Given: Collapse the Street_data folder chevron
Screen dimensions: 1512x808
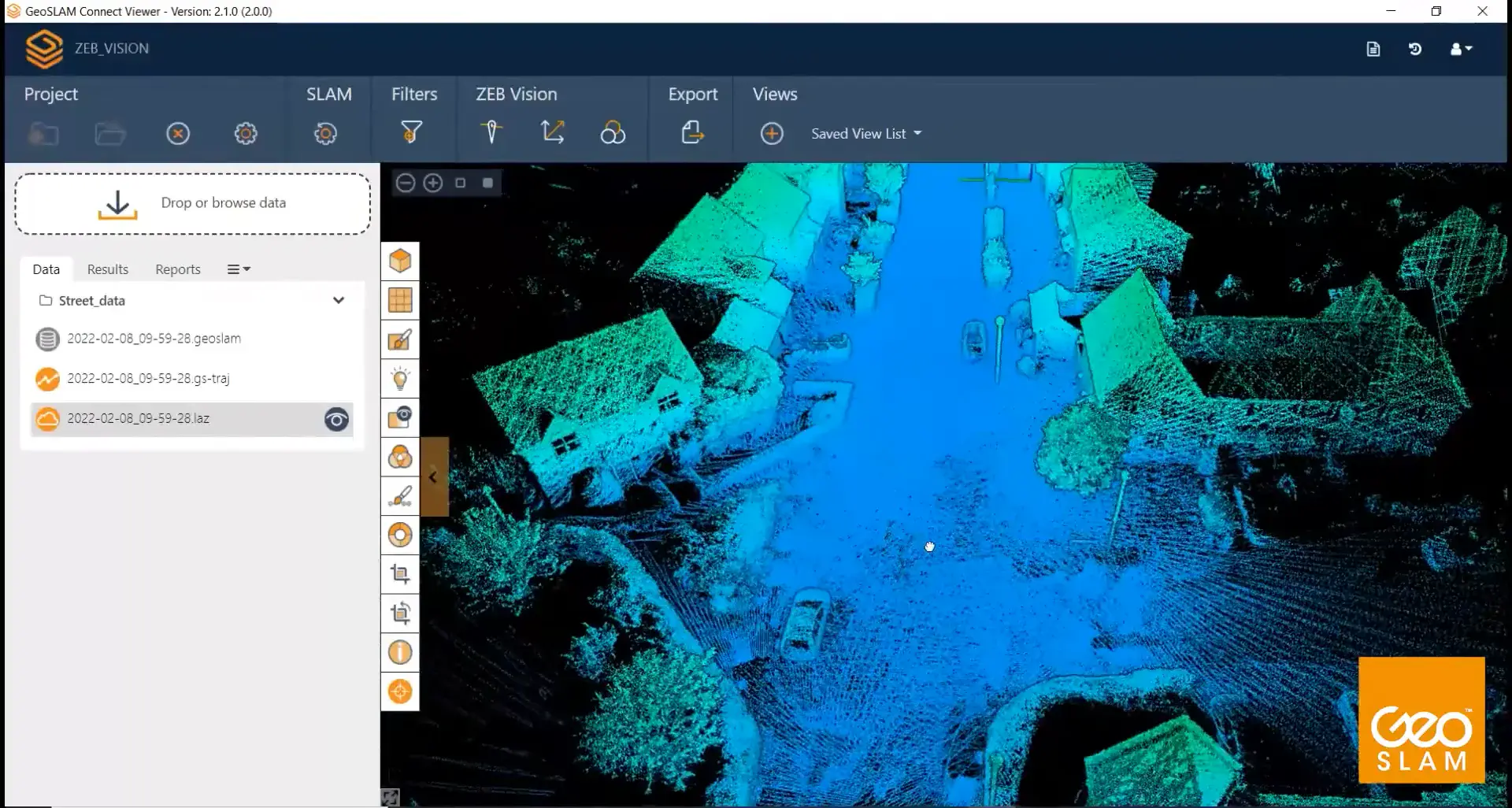Looking at the screenshot, I should pos(339,300).
